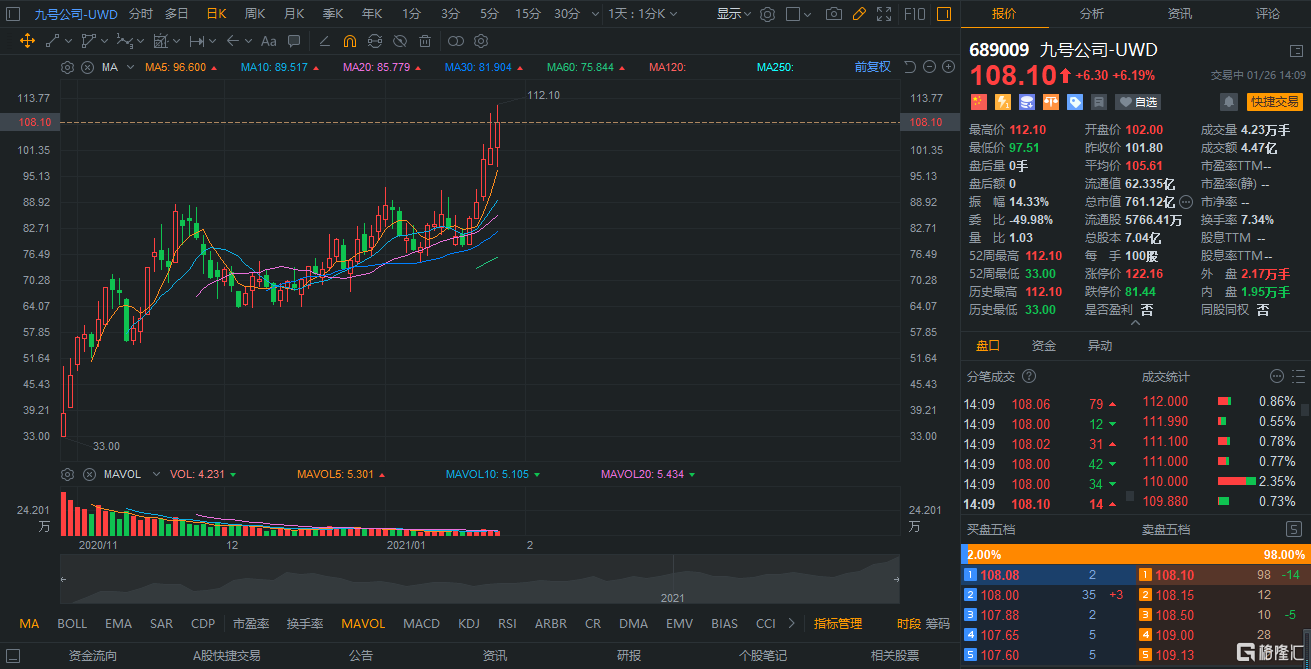Expand the wave pattern tool dropdown
The height and width of the screenshot is (669, 1311).
[x=140, y=41]
